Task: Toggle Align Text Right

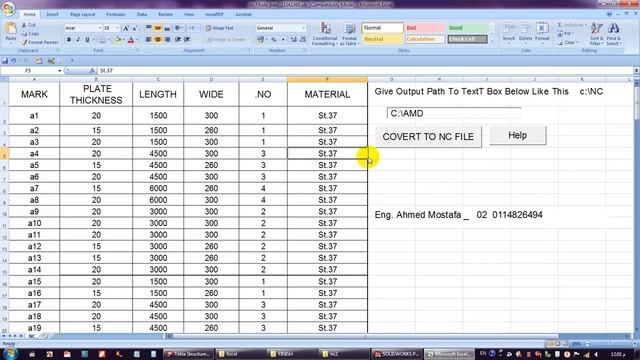Action: pyautogui.click(x=167, y=40)
